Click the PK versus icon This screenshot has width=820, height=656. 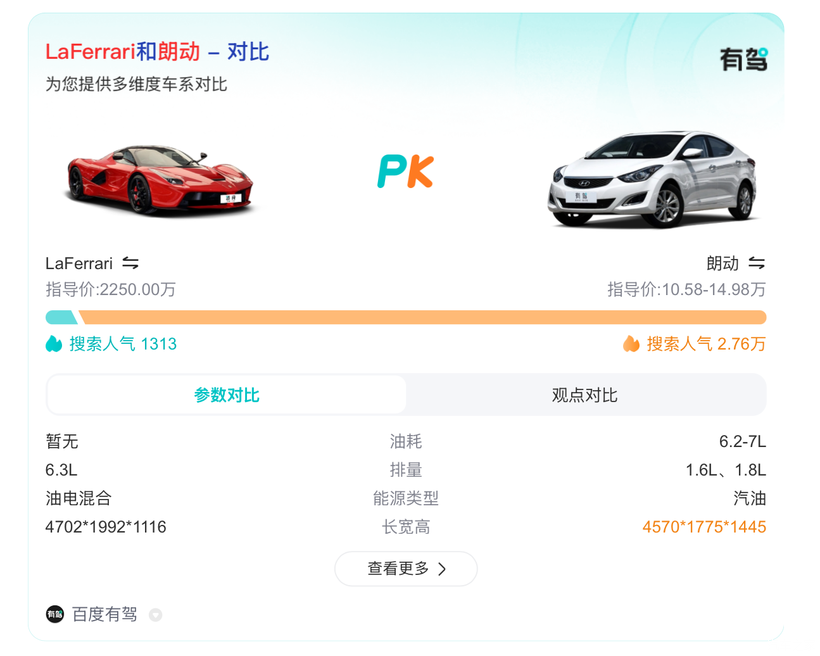405,172
